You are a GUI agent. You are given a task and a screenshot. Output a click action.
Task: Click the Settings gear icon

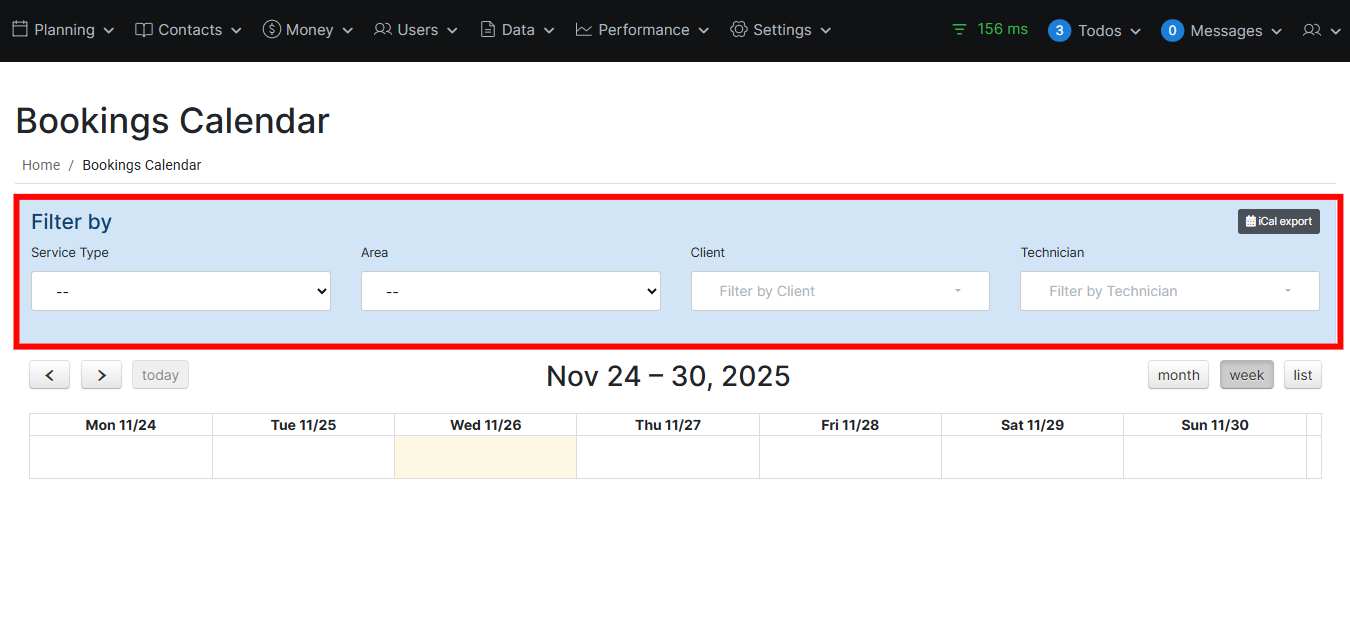(739, 30)
